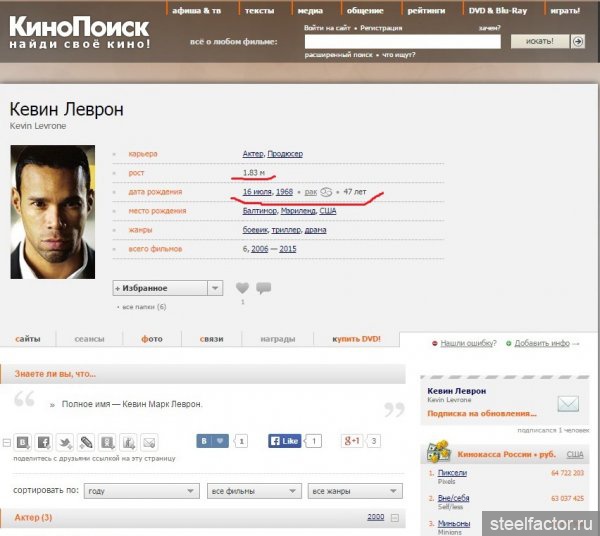Open the все фильмы filter dropdown
The image size is (600, 536).
254,491
